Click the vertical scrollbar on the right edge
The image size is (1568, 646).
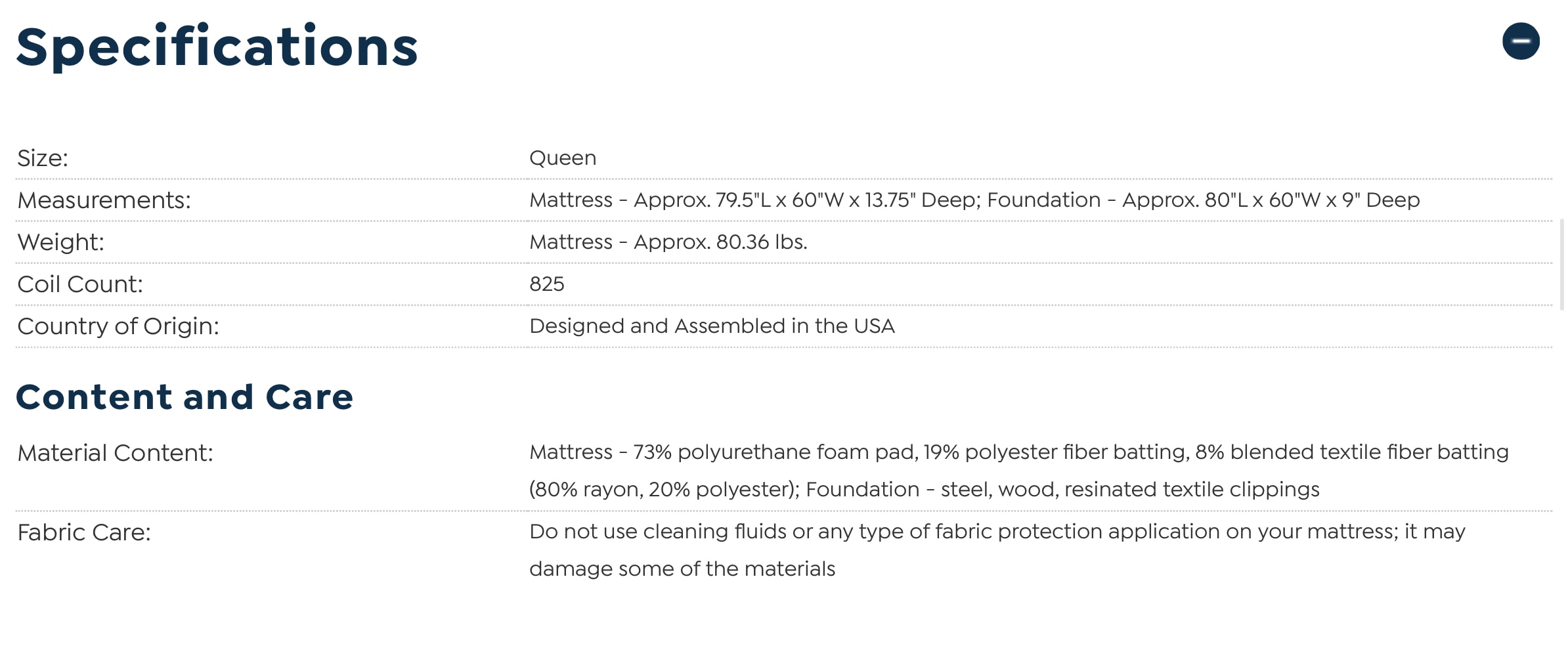pos(1561,264)
